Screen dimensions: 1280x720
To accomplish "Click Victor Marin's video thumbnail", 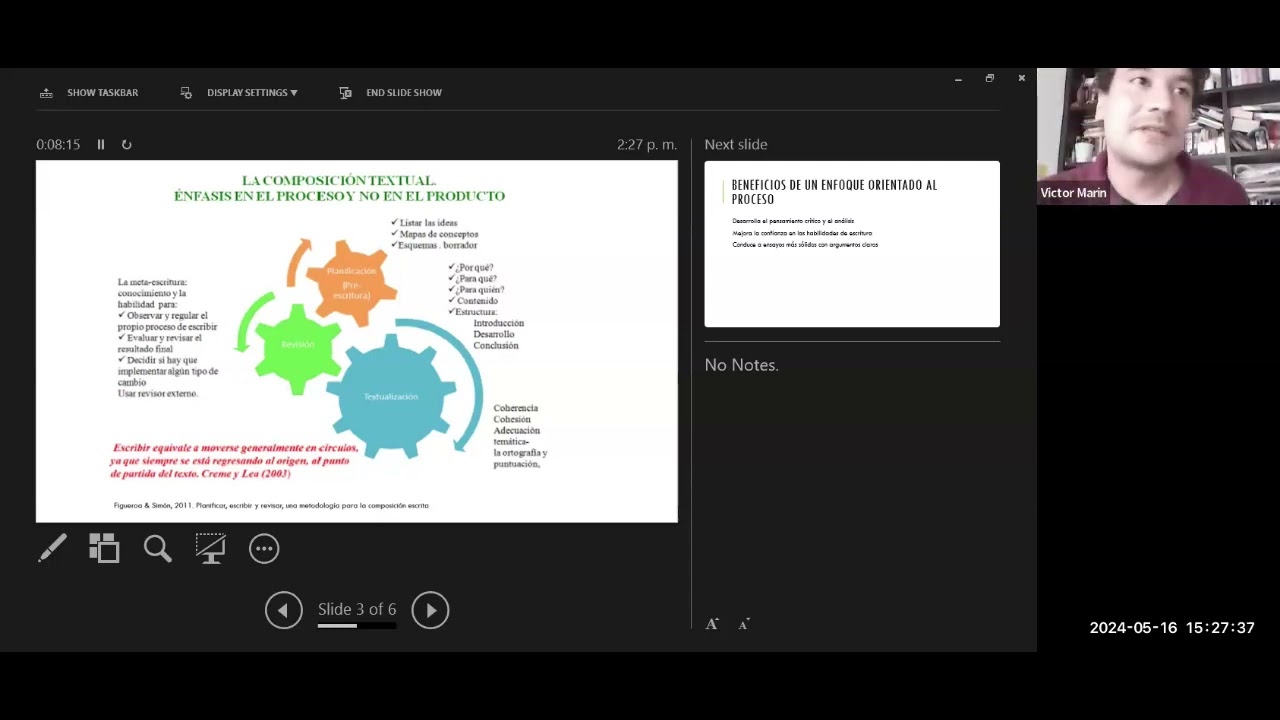I will [x=1158, y=136].
